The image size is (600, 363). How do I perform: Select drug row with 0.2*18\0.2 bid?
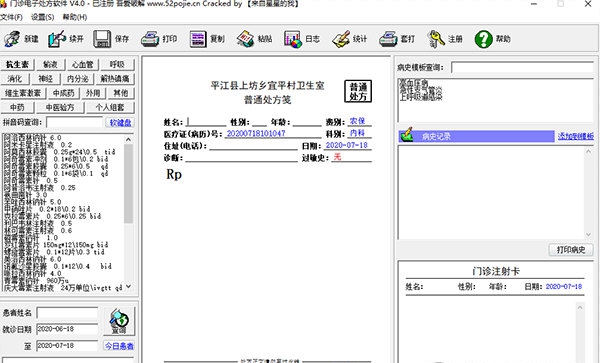coord(47,209)
